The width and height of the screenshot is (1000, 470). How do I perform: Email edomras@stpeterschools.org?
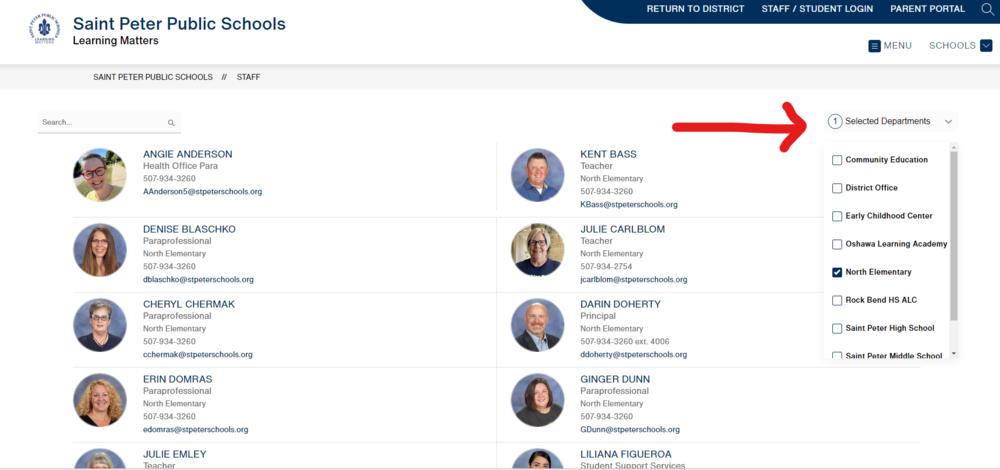196,430
